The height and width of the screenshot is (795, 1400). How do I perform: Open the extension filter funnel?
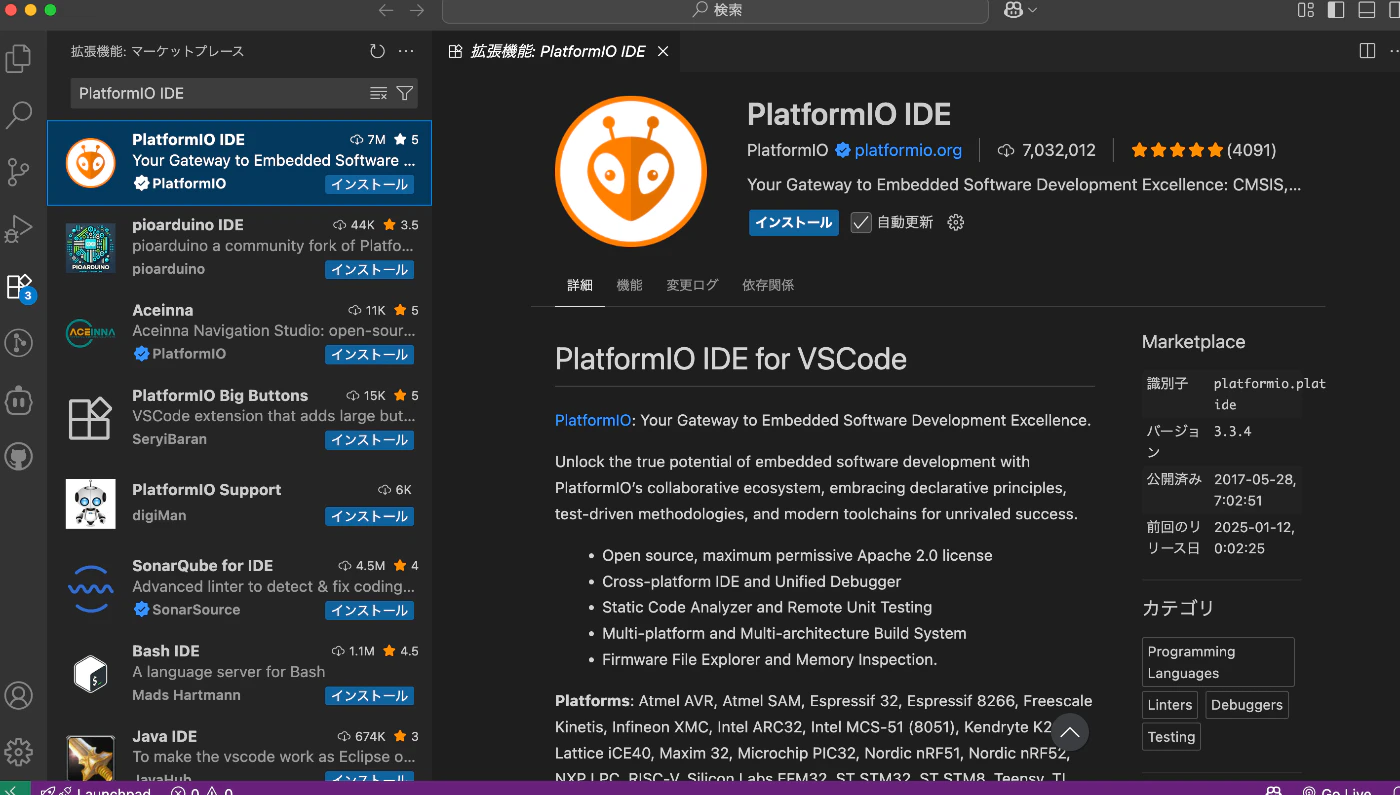click(x=404, y=93)
